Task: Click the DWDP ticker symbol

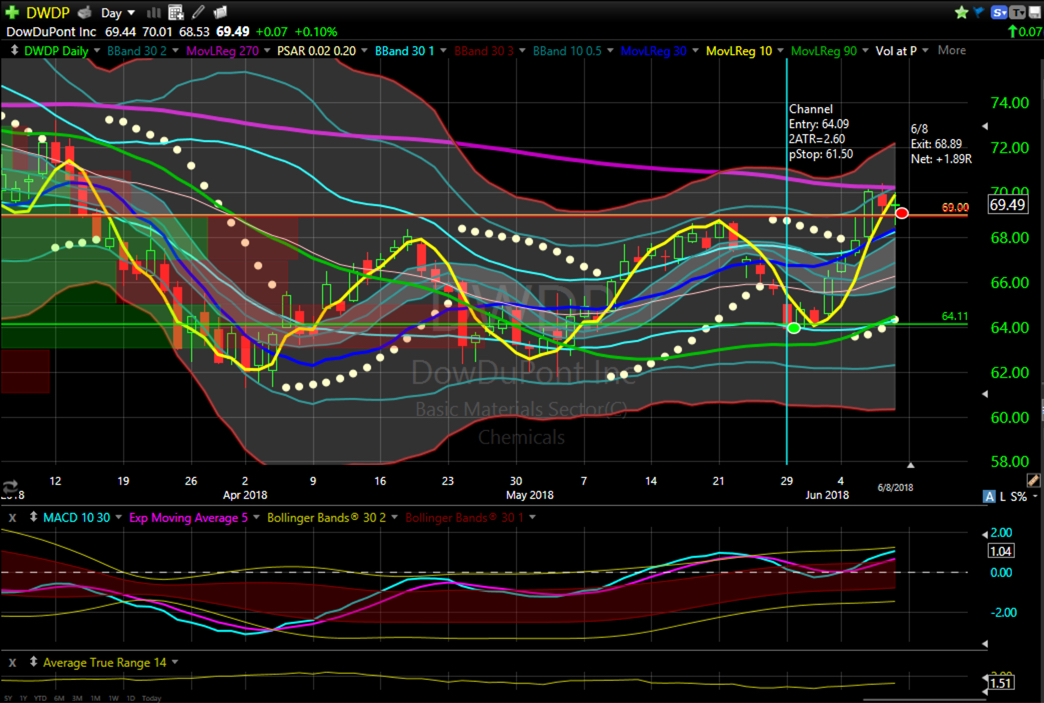Action: coord(48,13)
